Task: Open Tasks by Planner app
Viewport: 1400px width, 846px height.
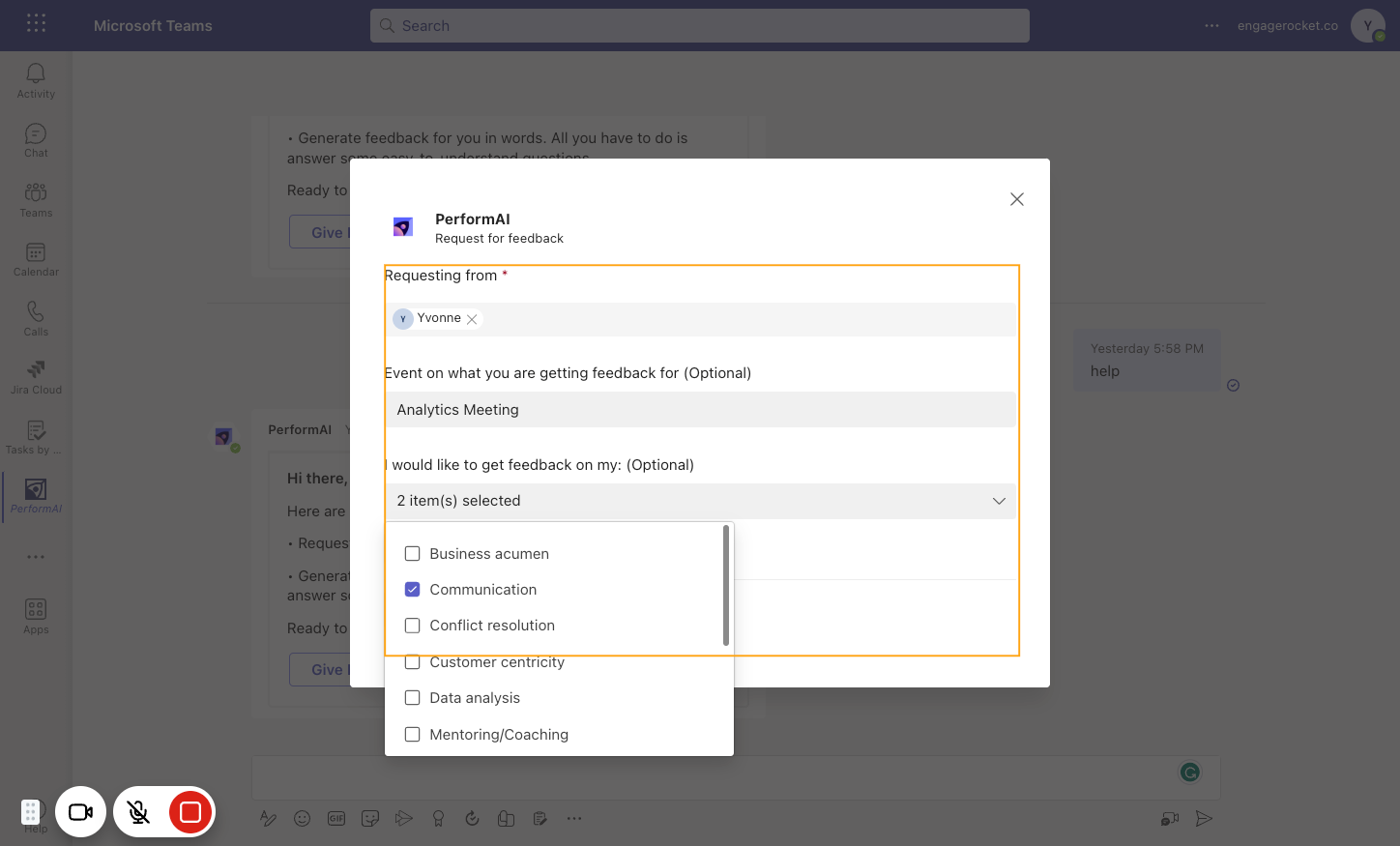Action: (36, 438)
